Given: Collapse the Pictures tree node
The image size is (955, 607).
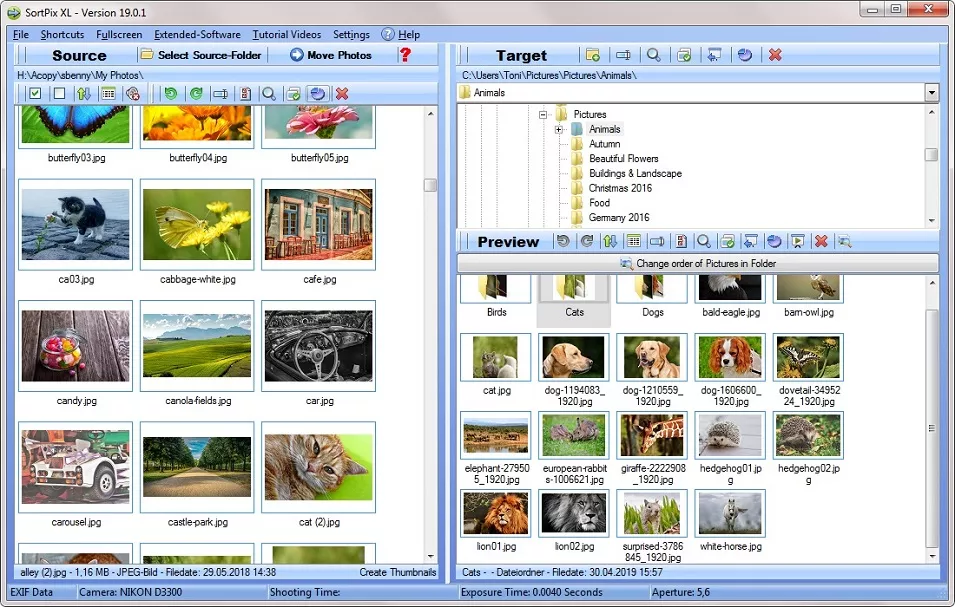Looking at the screenshot, I should tap(543, 114).
